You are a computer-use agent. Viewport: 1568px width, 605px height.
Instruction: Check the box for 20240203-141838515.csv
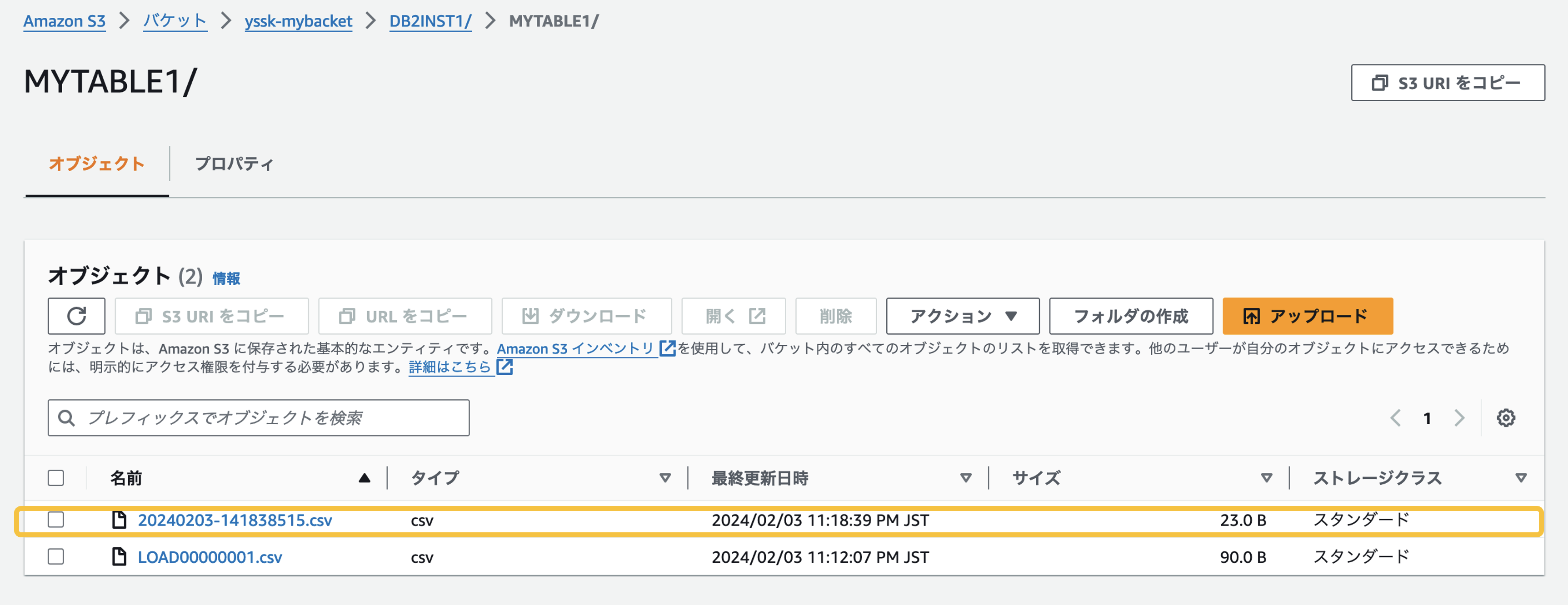coord(56,519)
